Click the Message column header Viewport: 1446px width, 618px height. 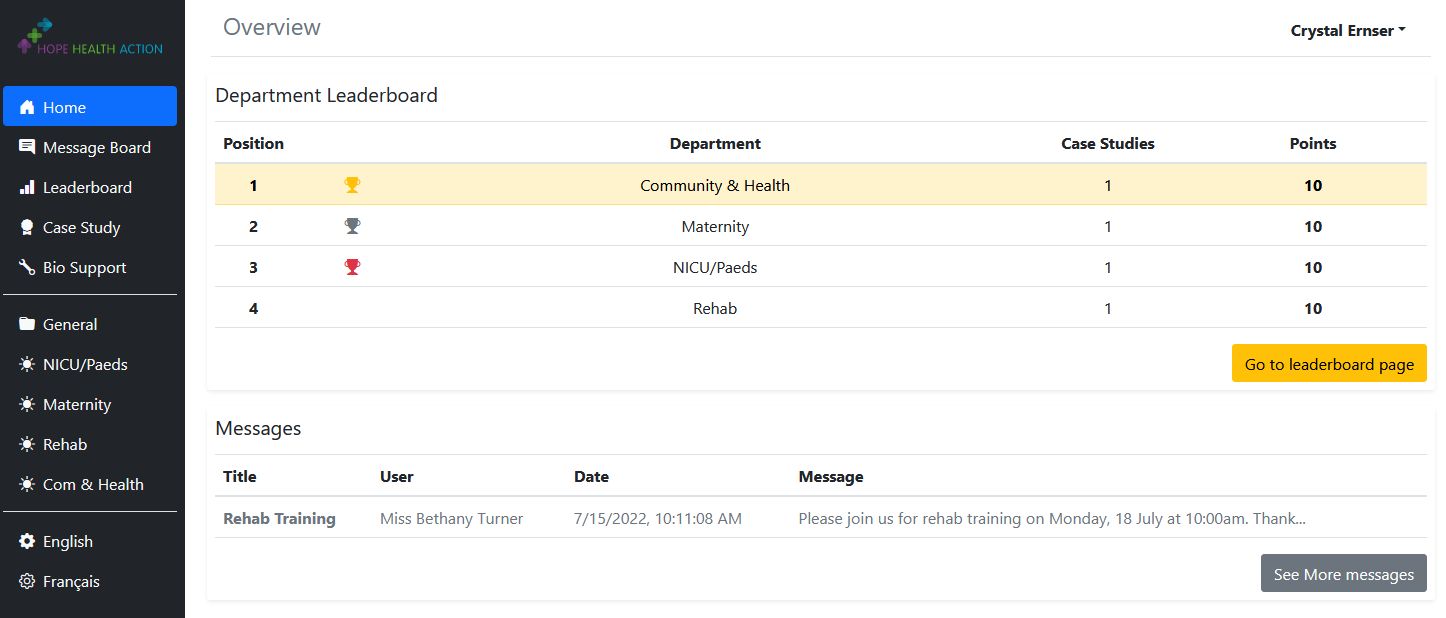point(831,476)
